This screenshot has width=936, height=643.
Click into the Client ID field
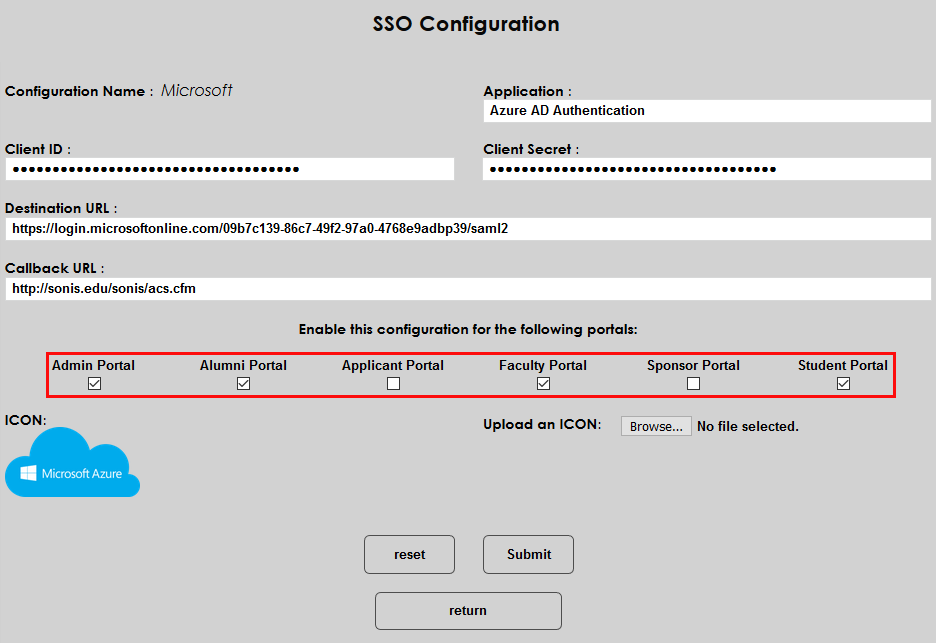click(x=229, y=170)
